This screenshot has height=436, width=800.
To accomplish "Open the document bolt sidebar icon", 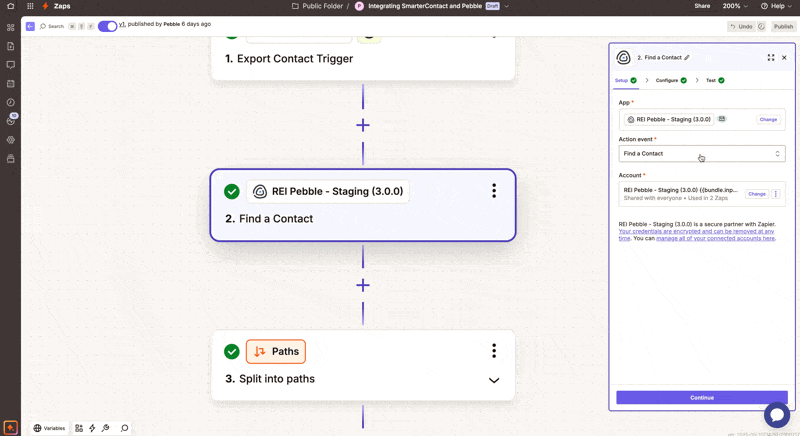I will [x=10, y=46].
